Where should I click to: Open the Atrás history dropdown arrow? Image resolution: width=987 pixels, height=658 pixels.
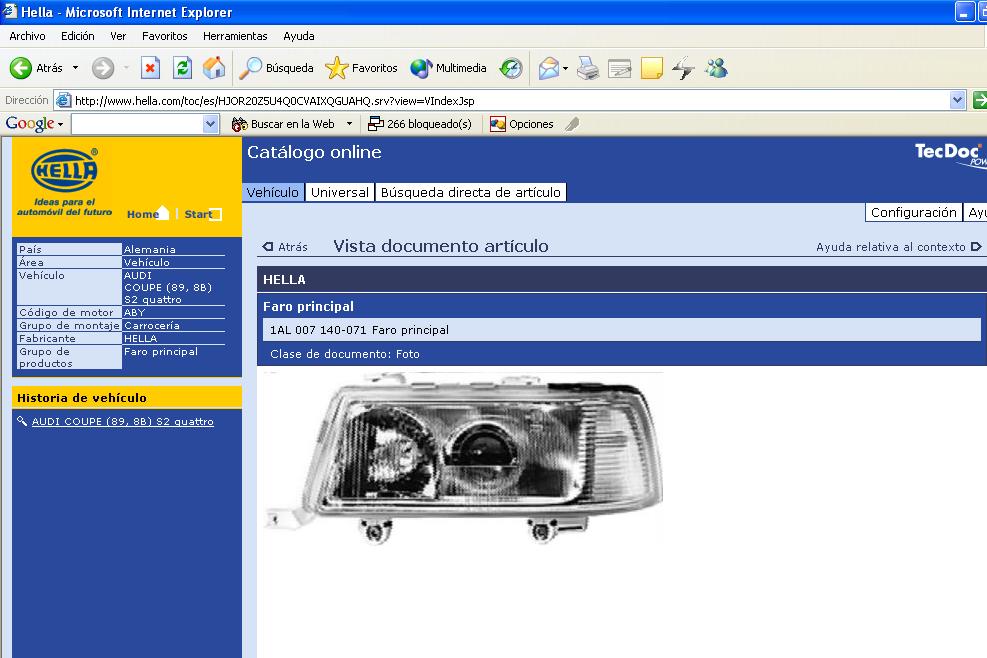76,68
